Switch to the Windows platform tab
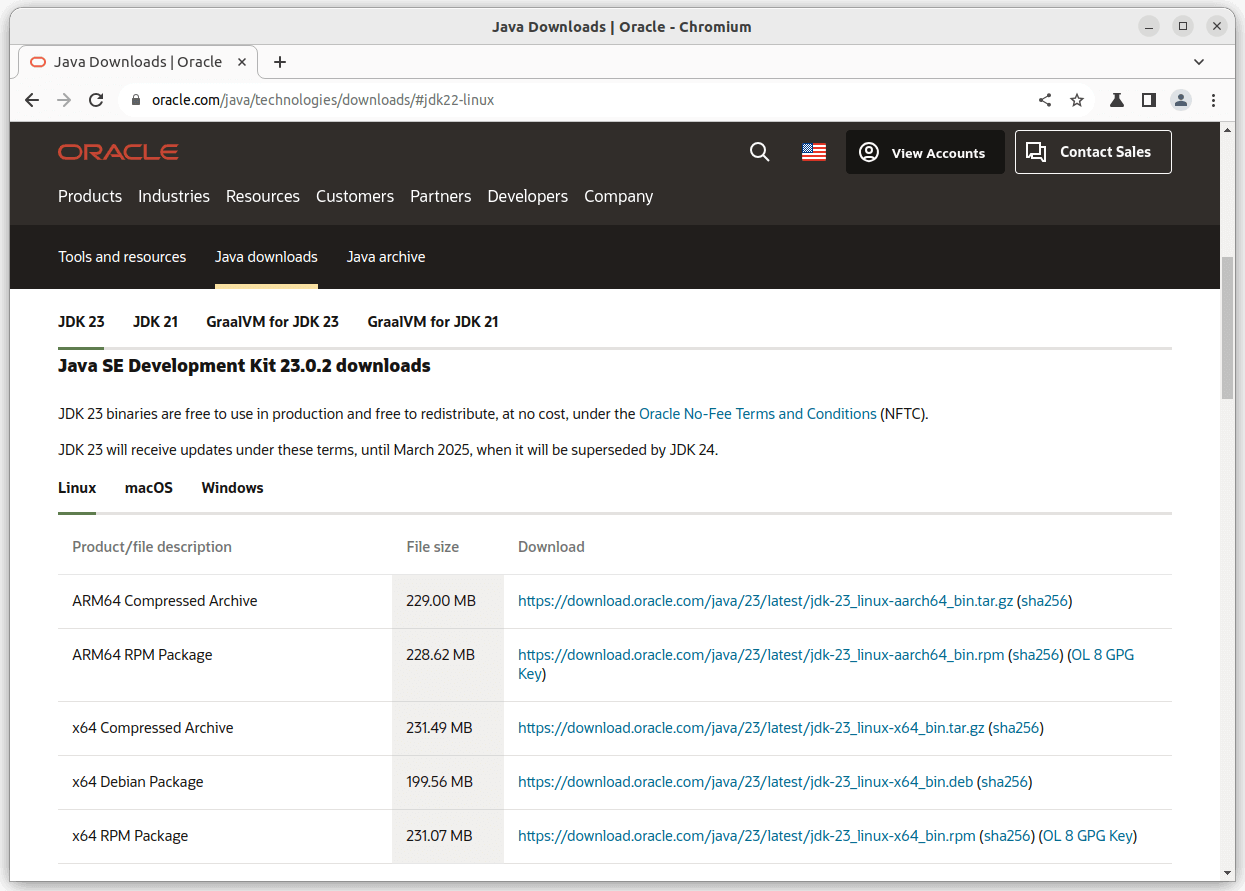The height and width of the screenshot is (891, 1245). pyautogui.click(x=232, y=488)
